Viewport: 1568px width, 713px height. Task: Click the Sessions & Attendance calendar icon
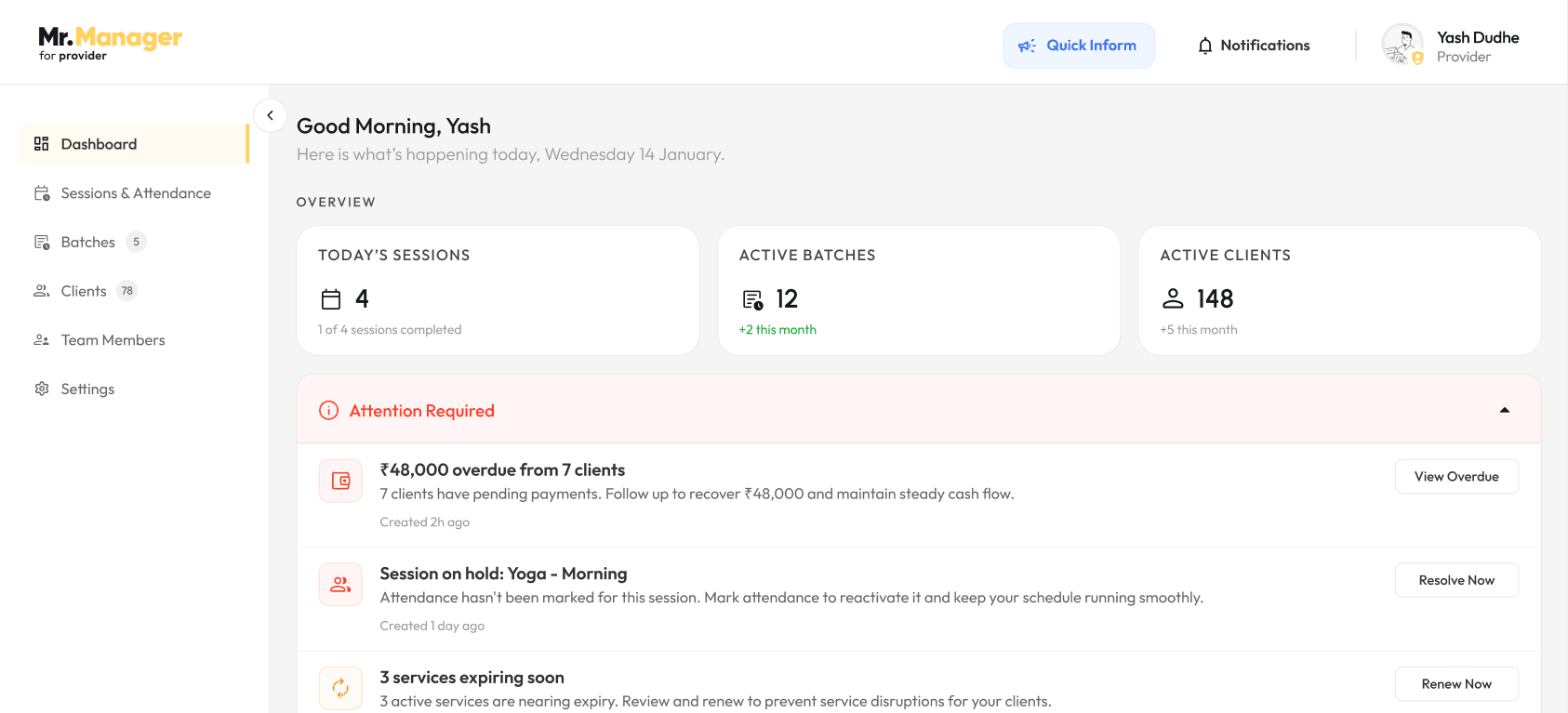pos(42,193)
